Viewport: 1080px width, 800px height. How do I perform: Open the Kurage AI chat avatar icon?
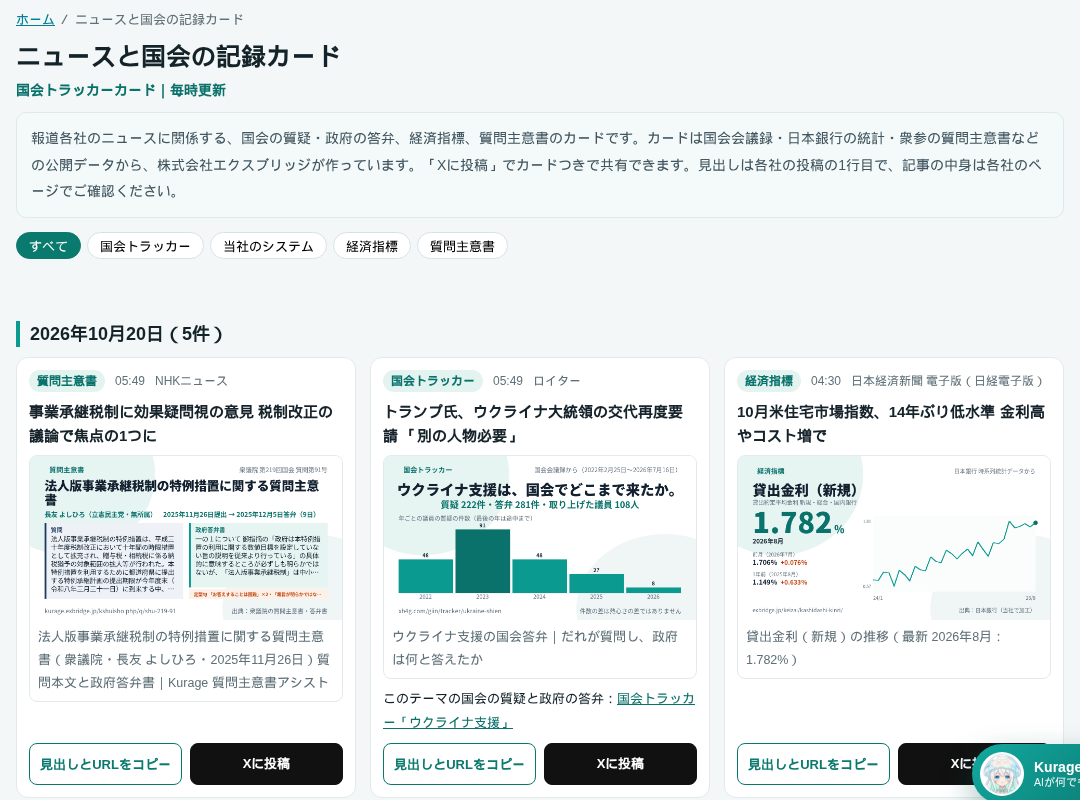1001,775
